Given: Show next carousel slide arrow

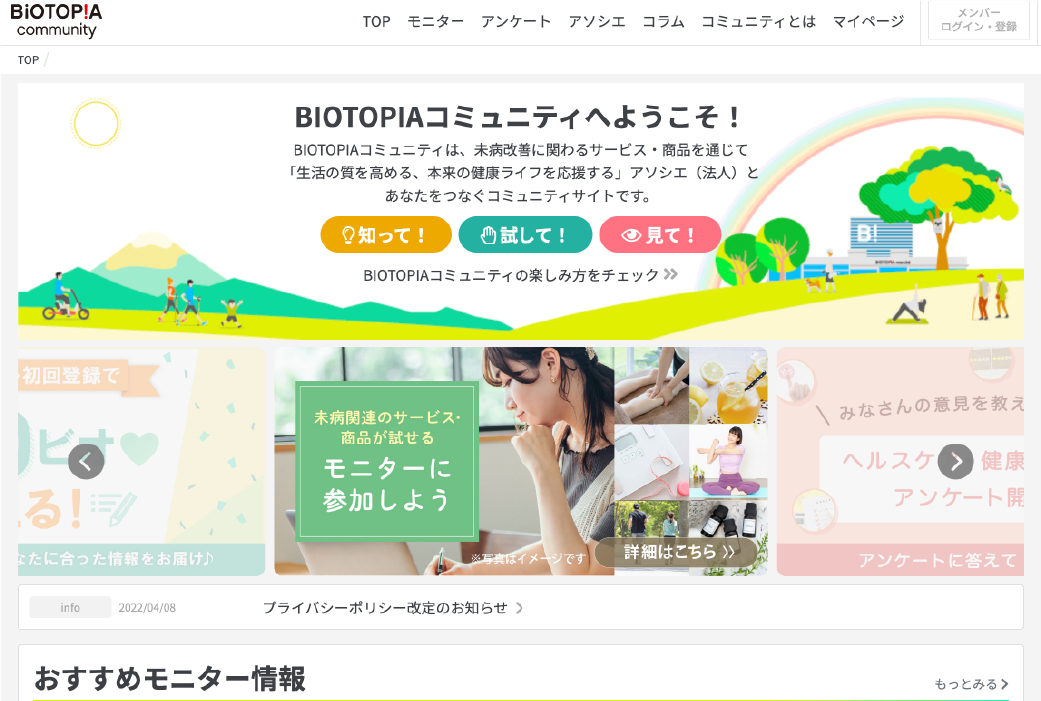Looking at the screenshot, I should coord(955,461).
